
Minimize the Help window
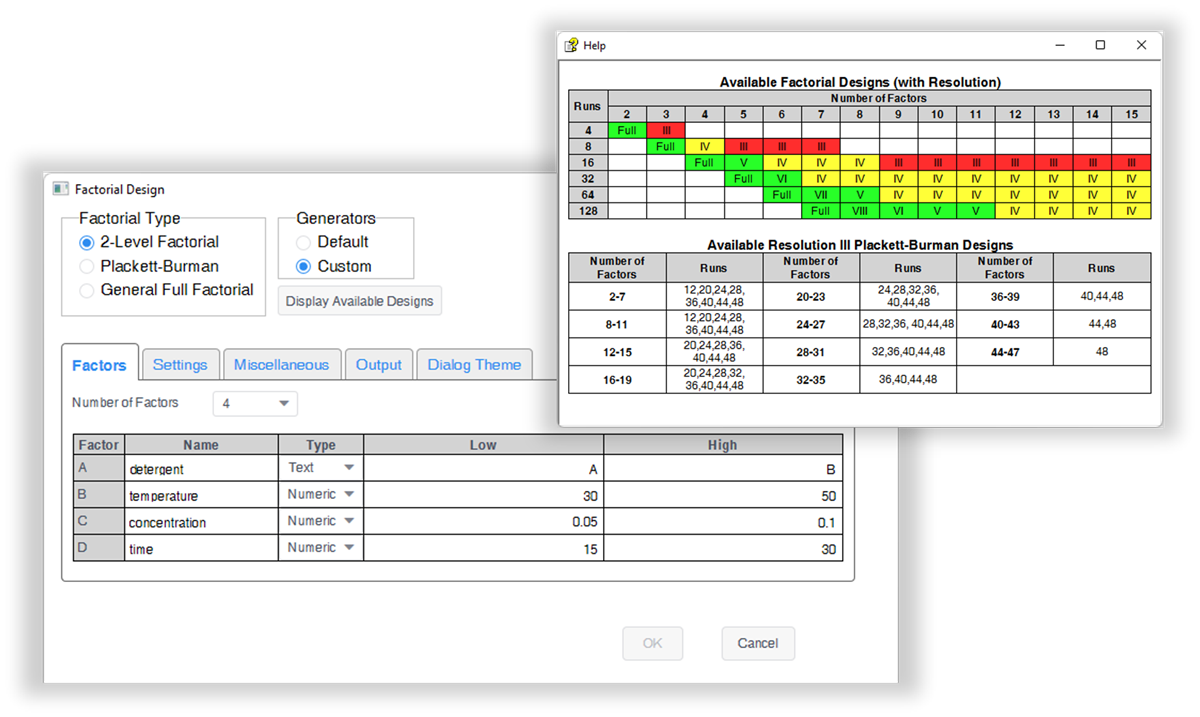point(1059,45)
